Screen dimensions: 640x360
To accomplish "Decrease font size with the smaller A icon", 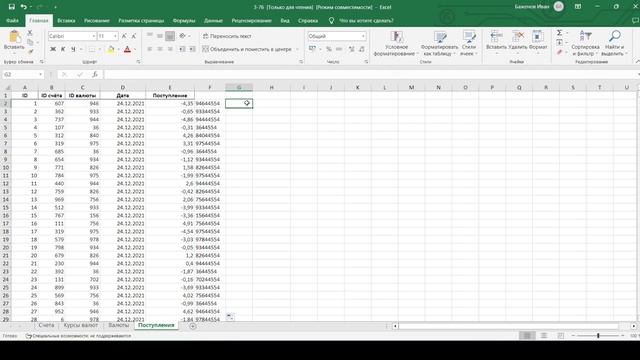I will point(133,36).
